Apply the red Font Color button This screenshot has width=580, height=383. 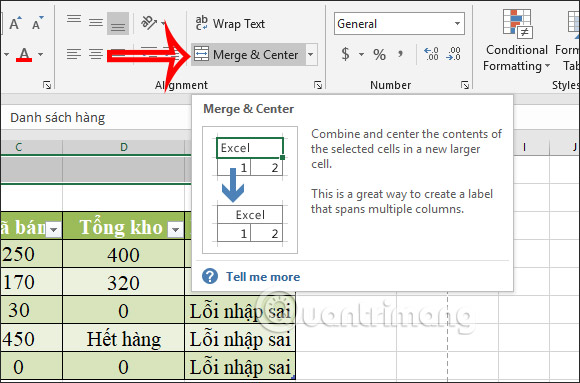[x=24, y=55]
